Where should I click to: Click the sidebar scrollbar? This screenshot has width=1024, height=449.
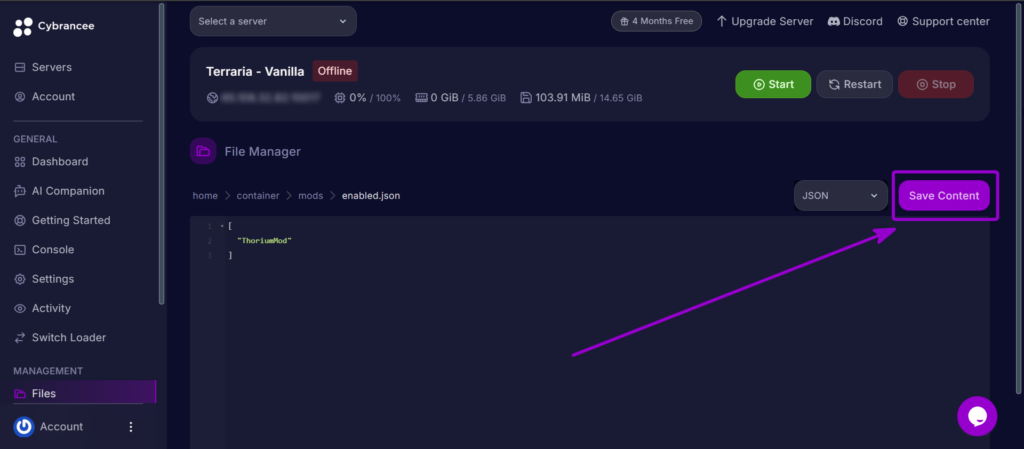tap(161, 154)
